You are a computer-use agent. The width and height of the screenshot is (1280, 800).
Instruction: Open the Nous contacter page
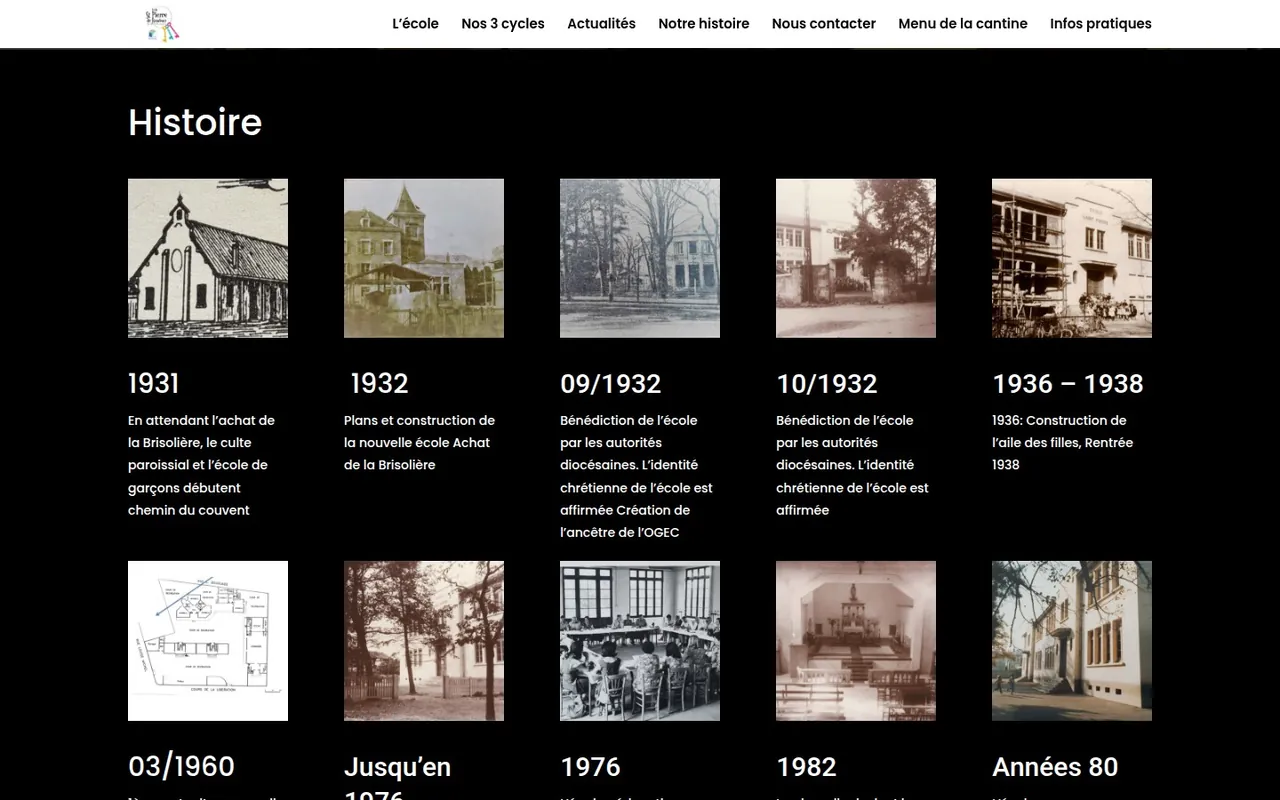(824, 23)
